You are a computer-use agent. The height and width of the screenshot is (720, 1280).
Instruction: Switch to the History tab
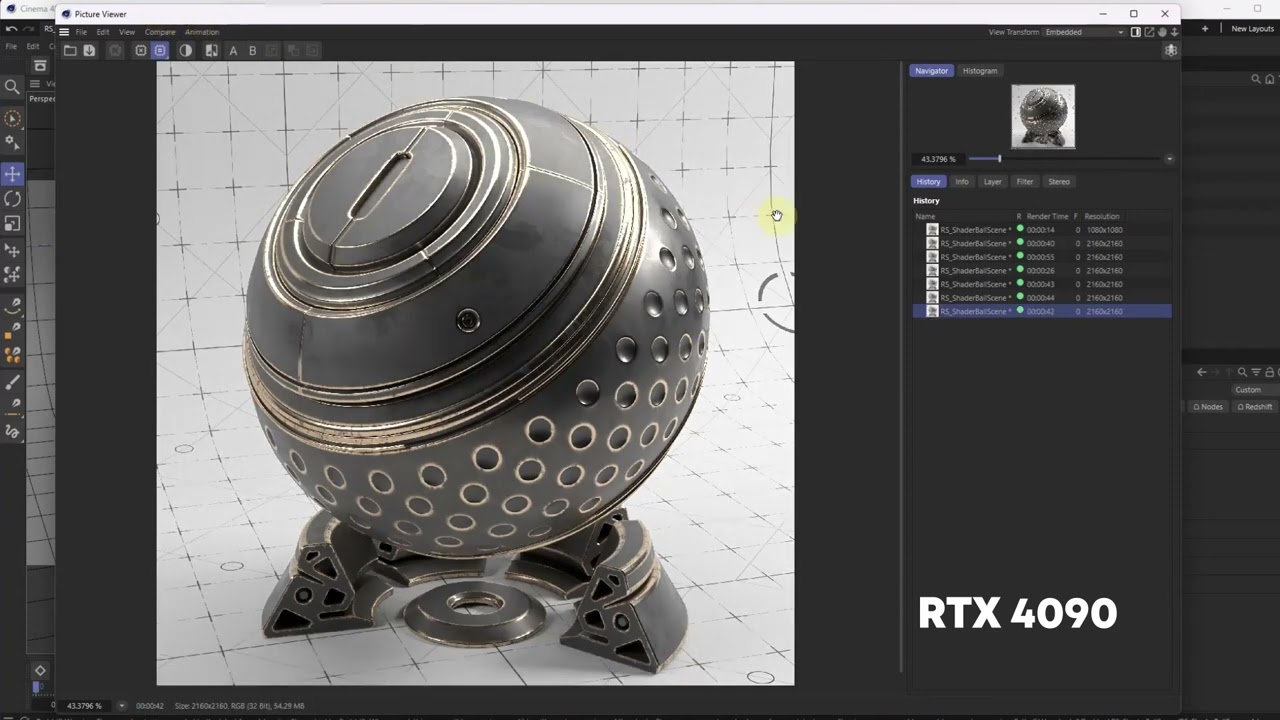tap(928, 182)
